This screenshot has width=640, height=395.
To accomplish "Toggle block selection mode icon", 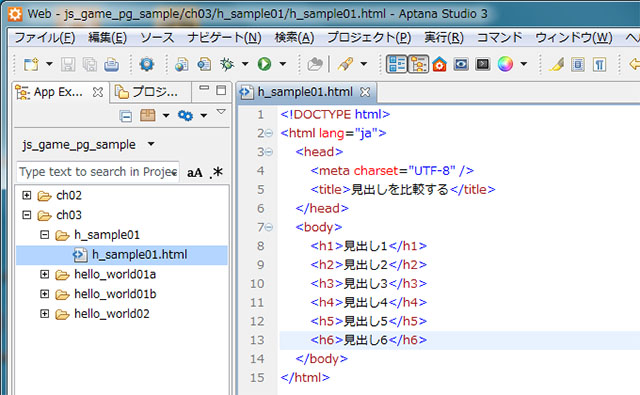I will click(x=578, y=64).
